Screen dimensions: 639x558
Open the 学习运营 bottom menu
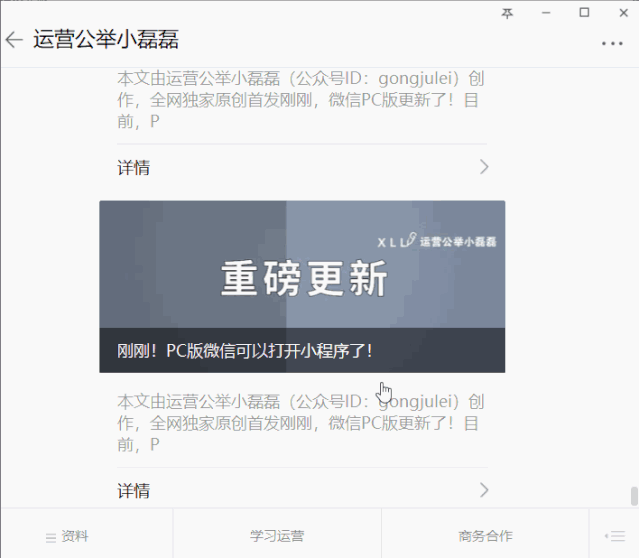tap(277, 536)
